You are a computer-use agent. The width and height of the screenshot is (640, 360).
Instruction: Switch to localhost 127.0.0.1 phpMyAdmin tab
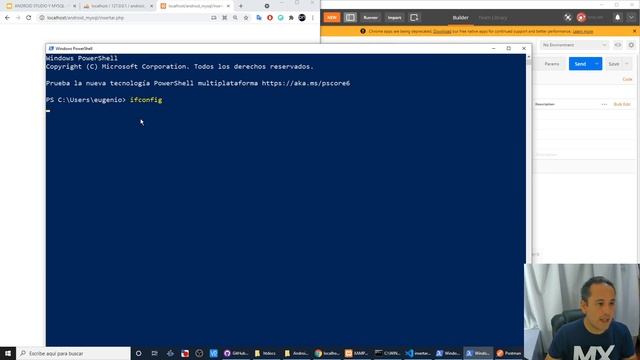tap(117, 6)
